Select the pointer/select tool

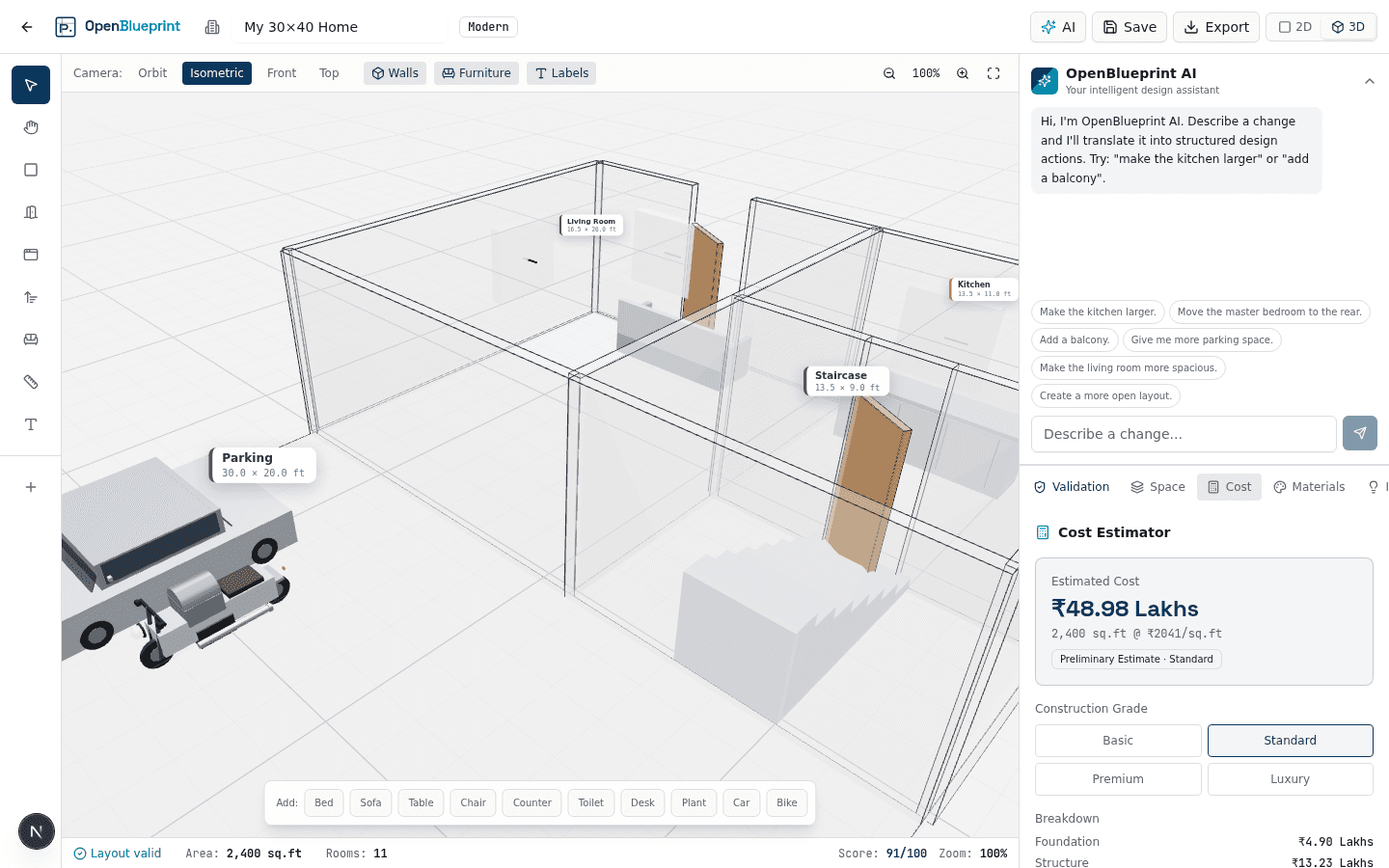click(31, 85)
